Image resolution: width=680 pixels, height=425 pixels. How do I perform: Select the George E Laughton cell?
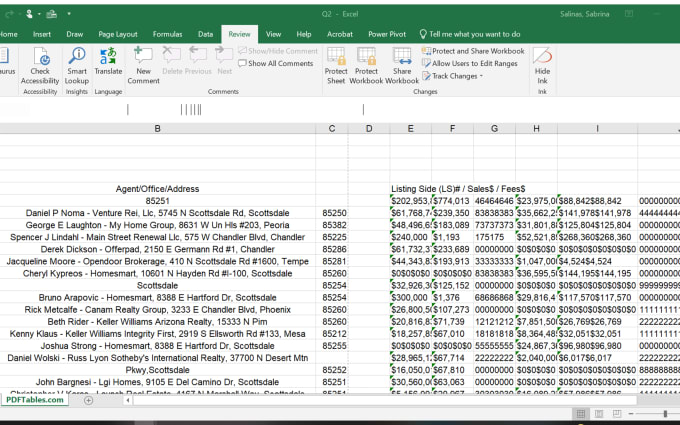[x=157, y=225]
